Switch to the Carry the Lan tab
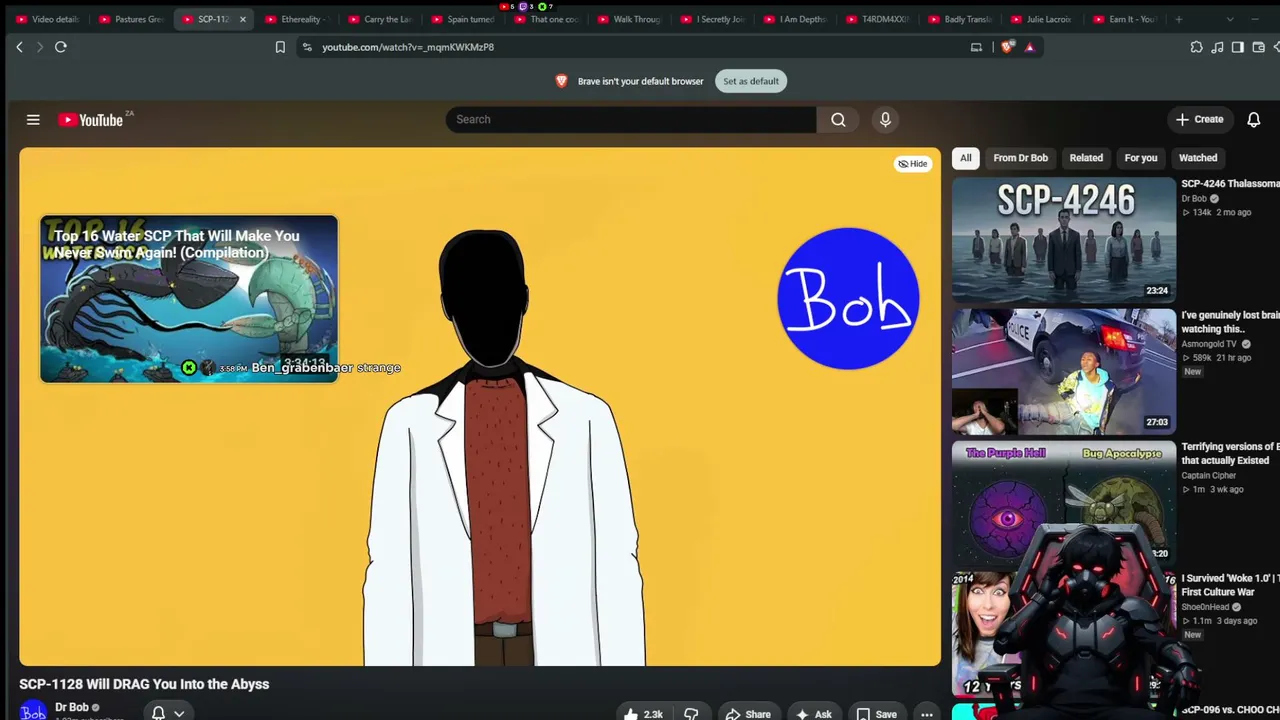This screenshot has height=720, width=1280. pyautogui.click(x=380, y=19)
